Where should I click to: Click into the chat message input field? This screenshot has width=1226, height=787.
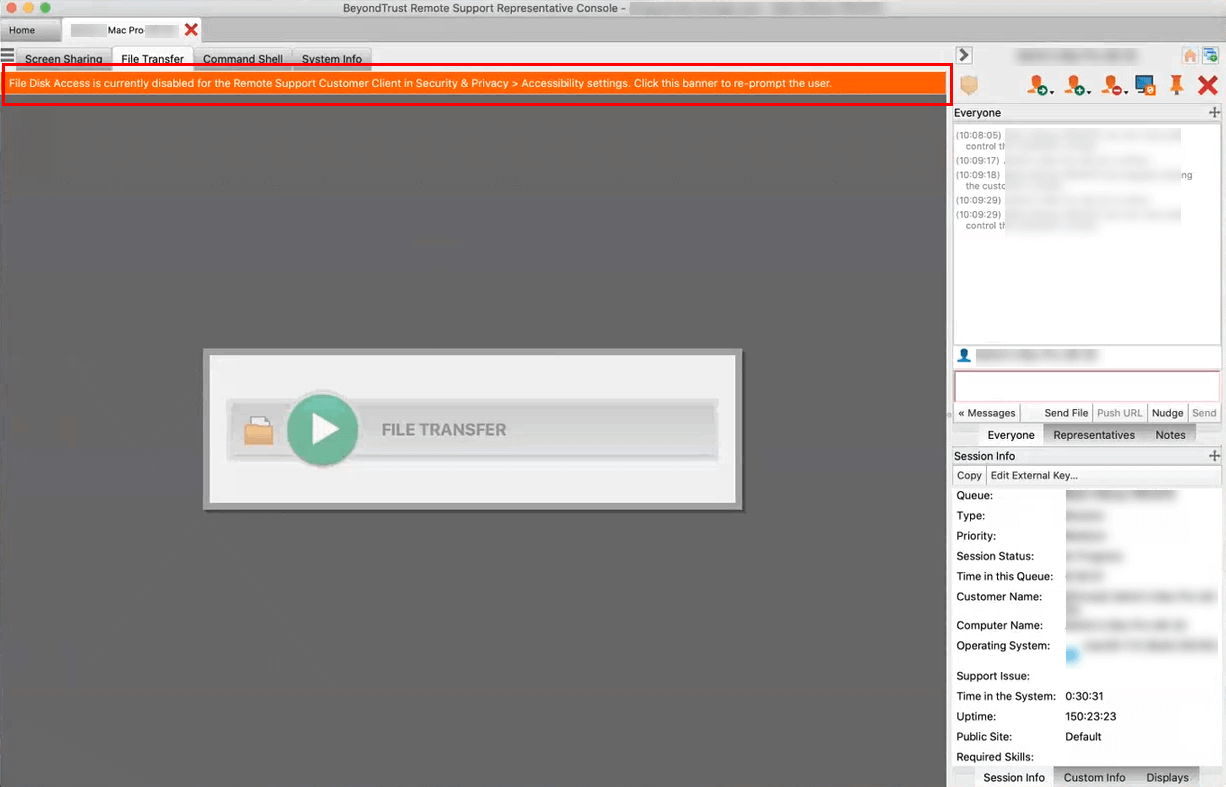point(1087,387)
